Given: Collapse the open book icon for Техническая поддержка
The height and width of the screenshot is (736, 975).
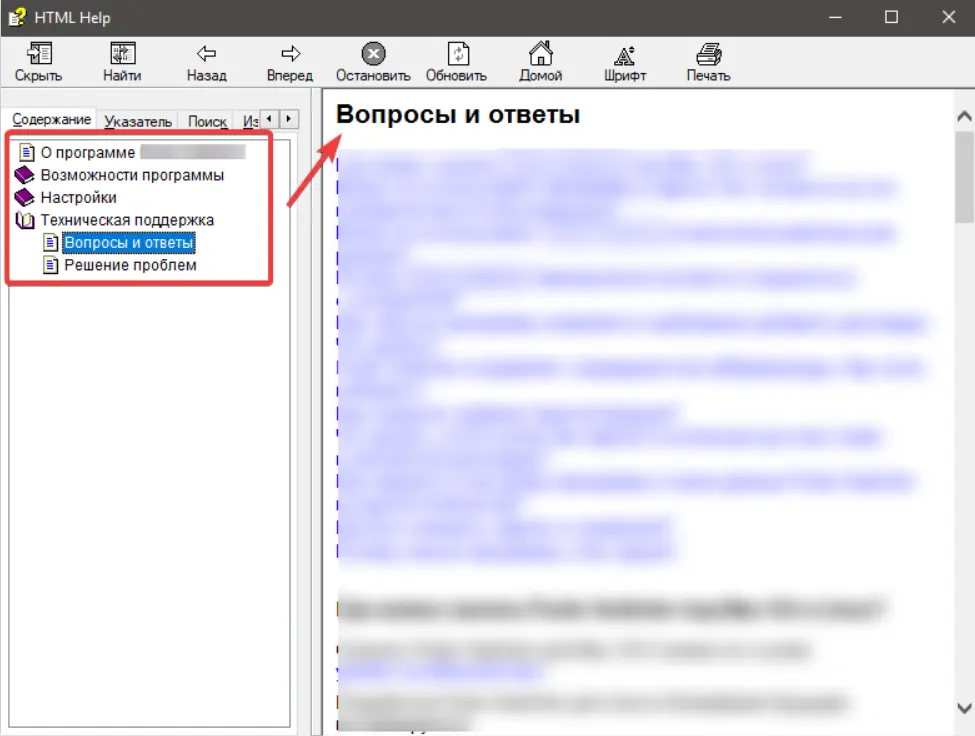Looking at the screenshot, I should pos(25,220).
